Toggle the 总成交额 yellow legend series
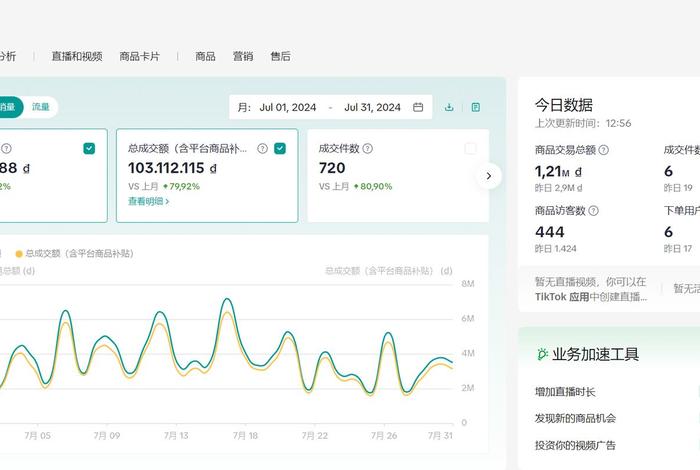The image size is (700, 470). (x=74, y=254)
